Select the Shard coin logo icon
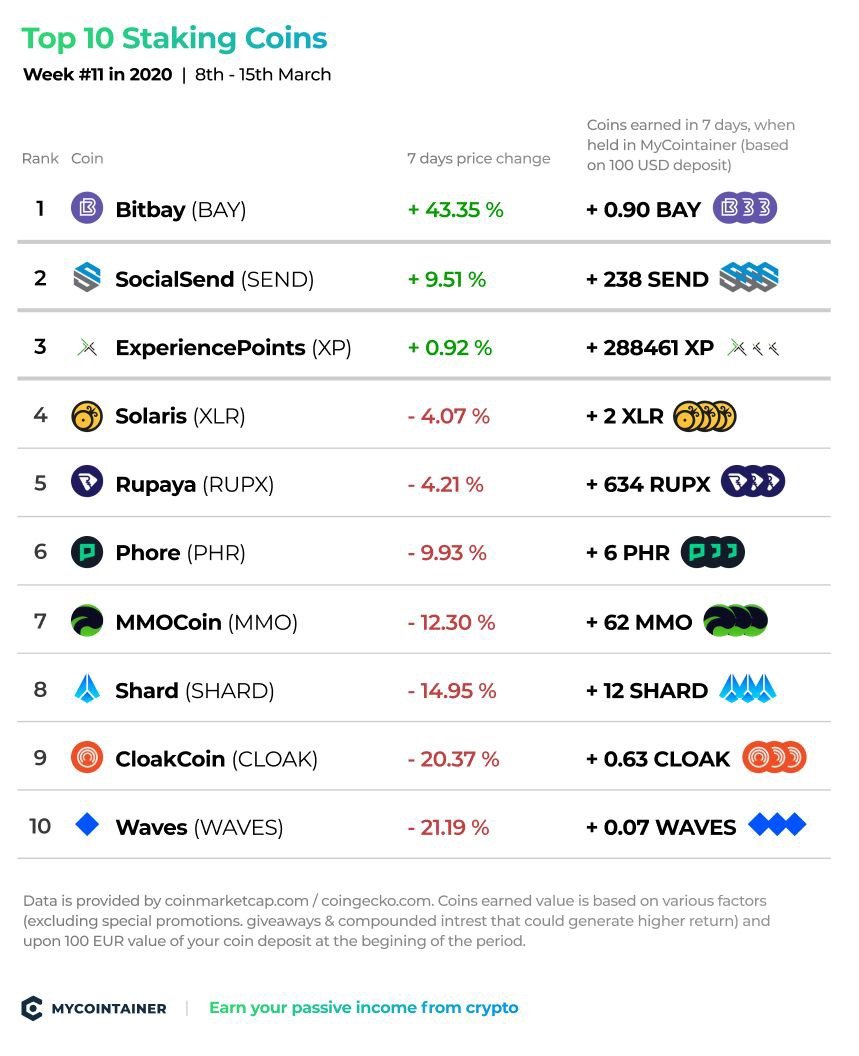This screenshot has height=1056, width=859. (87, 689)
